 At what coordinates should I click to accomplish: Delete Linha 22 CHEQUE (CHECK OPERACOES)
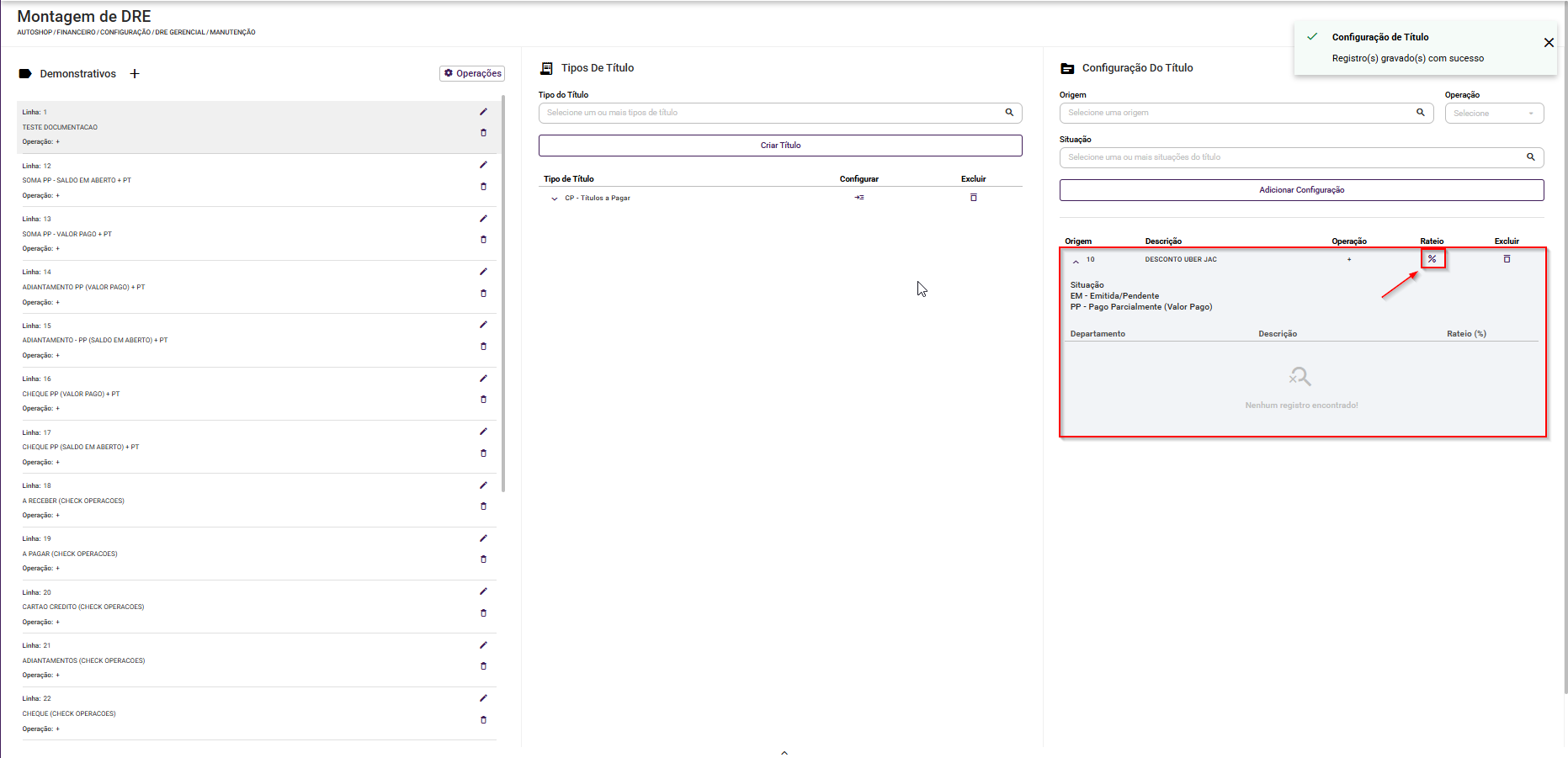click(483, 720)
